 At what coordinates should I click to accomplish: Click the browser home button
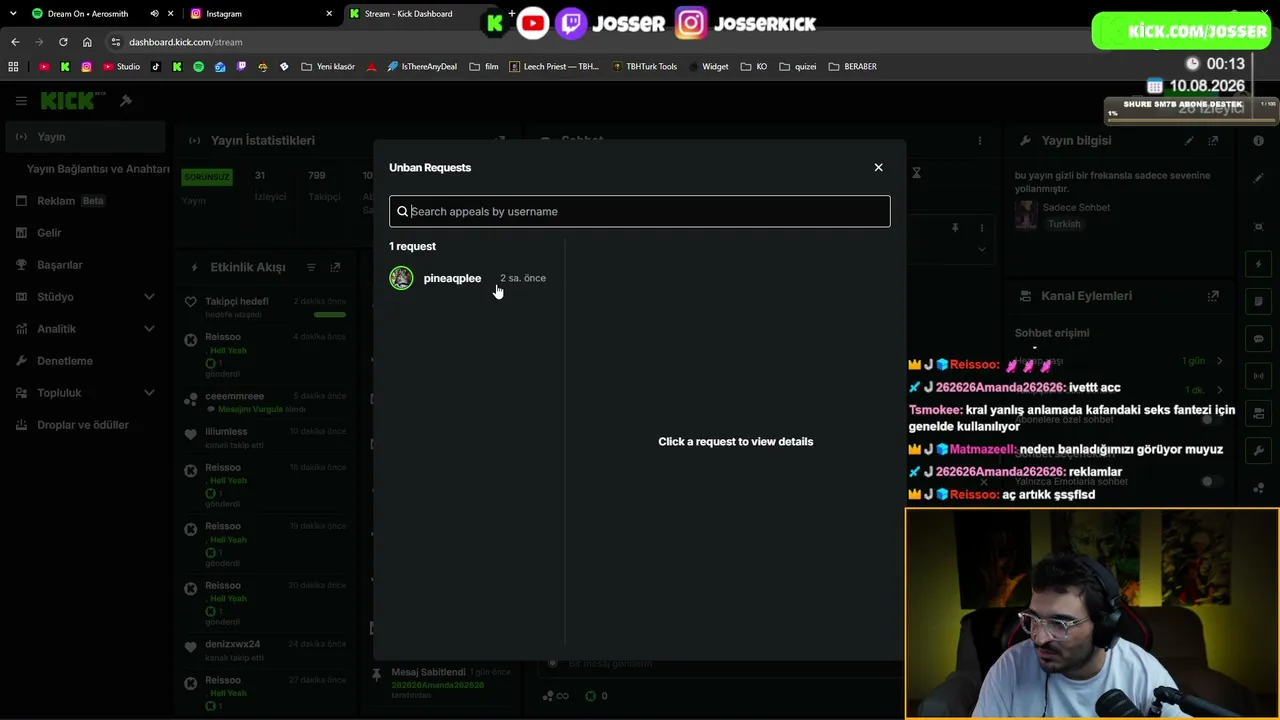click(87, 42)
